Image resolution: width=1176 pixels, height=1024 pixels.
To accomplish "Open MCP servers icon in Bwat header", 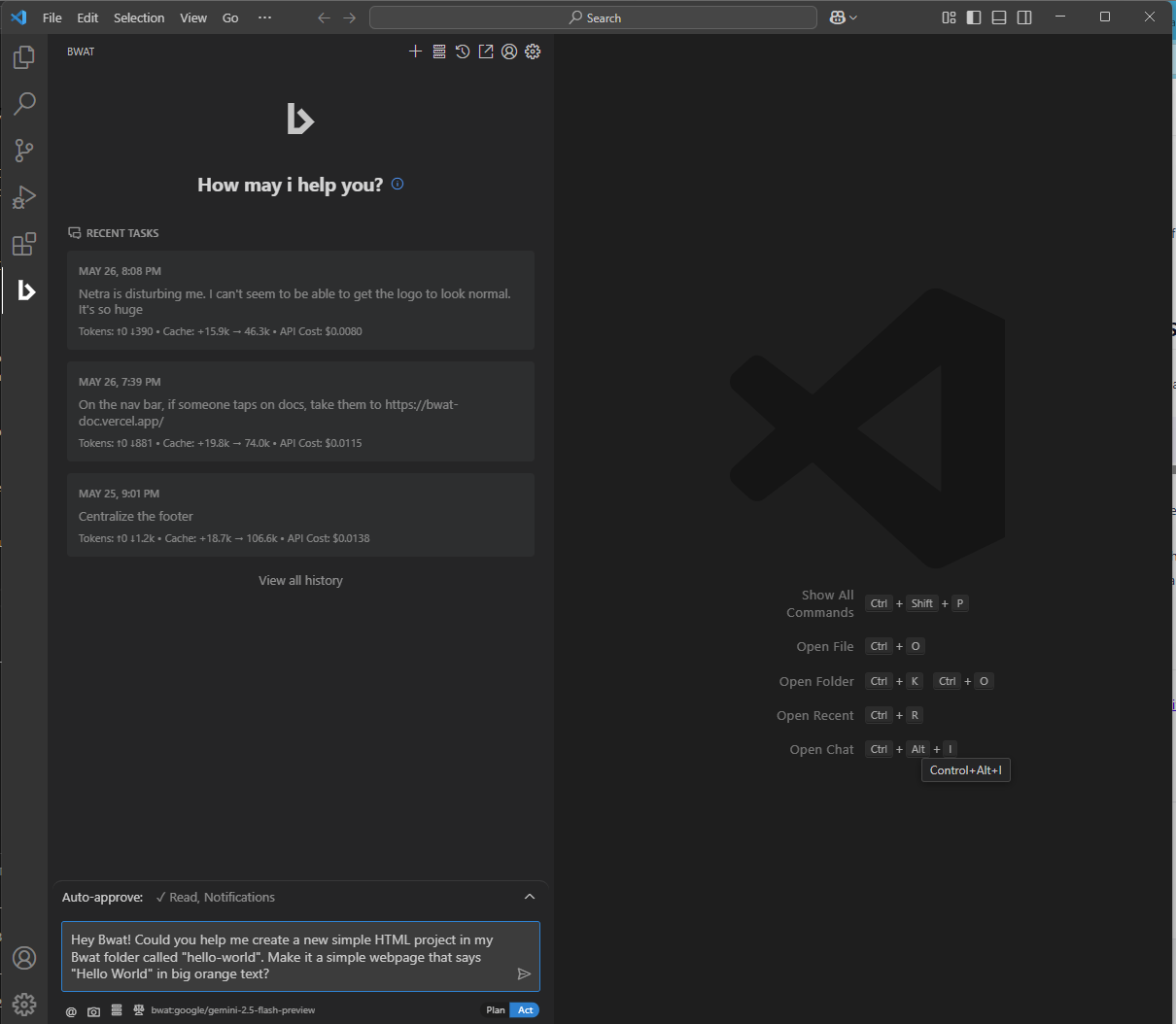I will [x=439, y=51].
